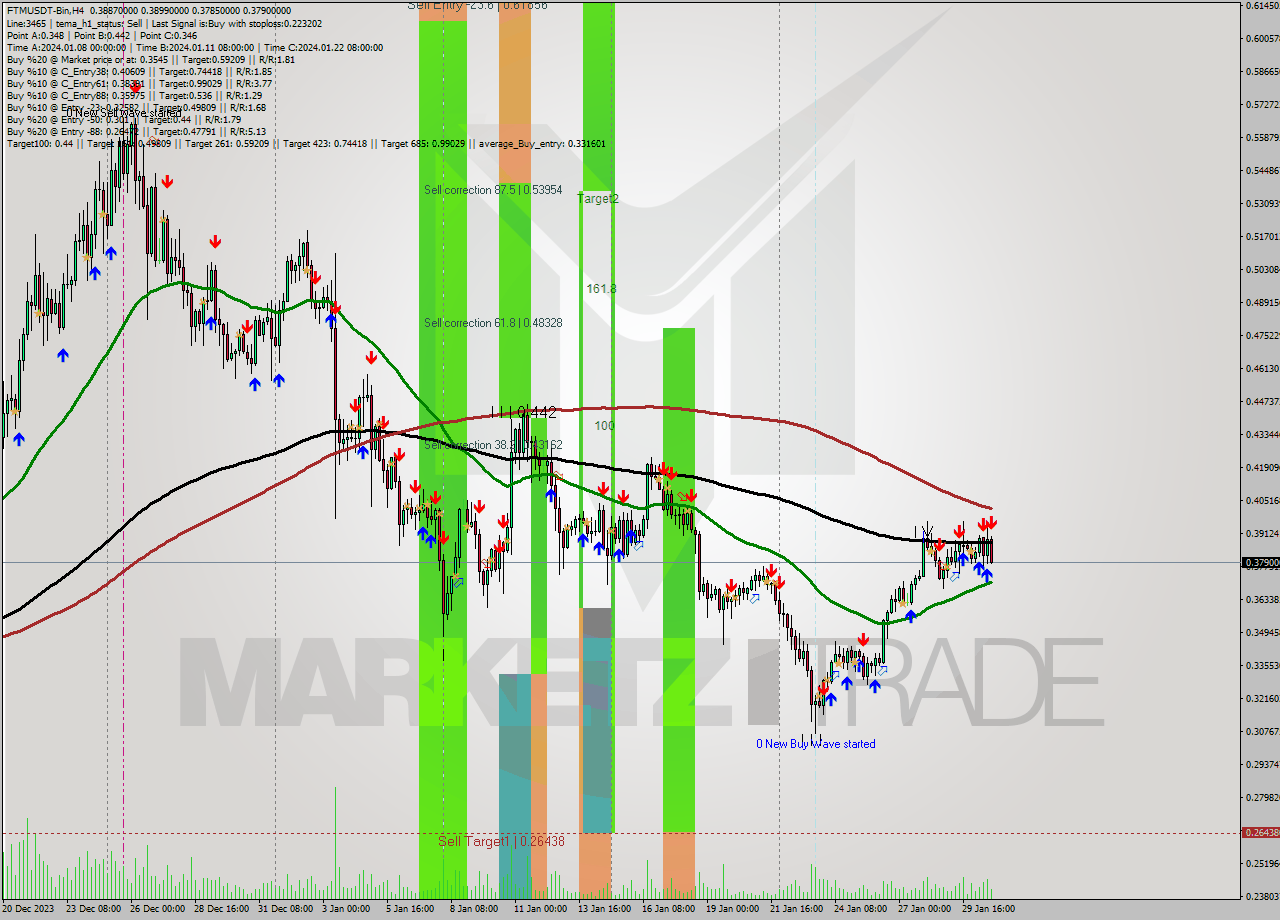Click the '27 Jan 00:00' date label

(925, 909)
